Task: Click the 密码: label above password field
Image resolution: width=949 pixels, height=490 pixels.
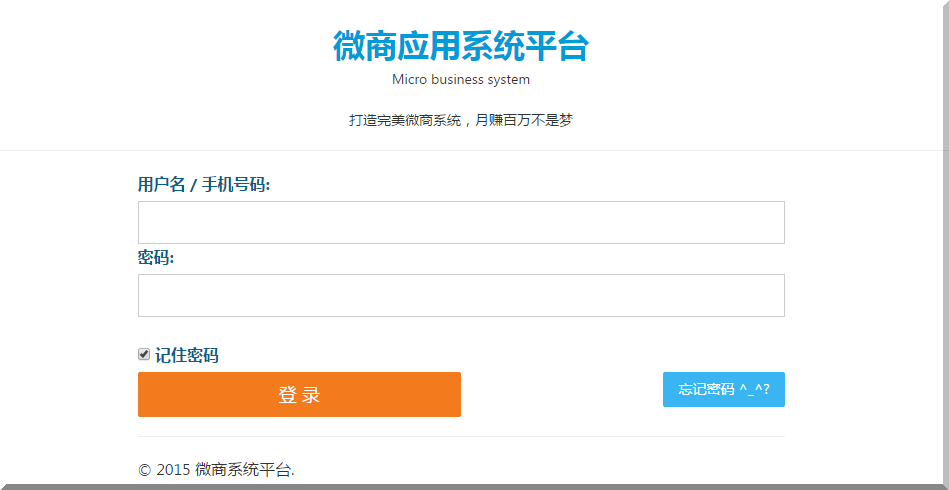Action: tap(156, 258)
